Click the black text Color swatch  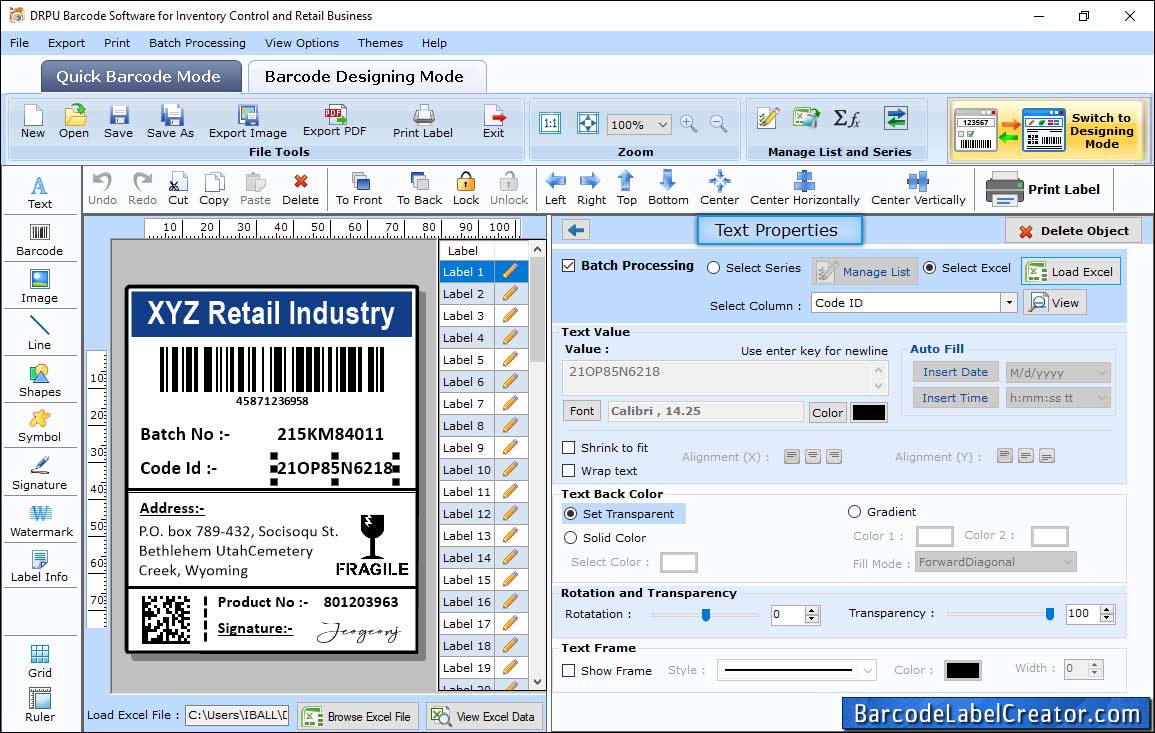(868, 413)
